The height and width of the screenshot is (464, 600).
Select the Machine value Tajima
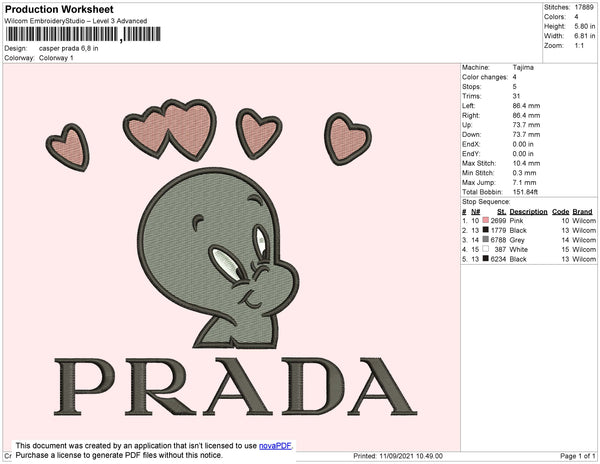[523, 67]
